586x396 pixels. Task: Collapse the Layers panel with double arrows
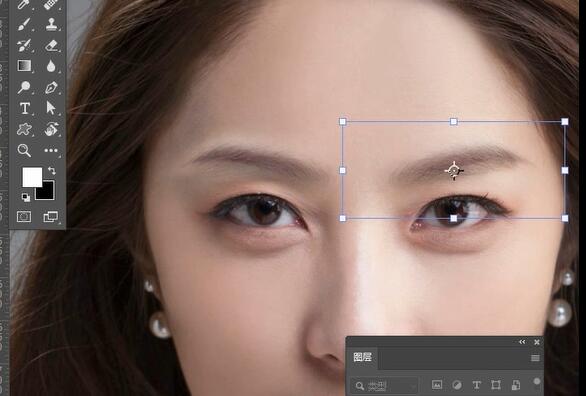click(x=522, y=342)
